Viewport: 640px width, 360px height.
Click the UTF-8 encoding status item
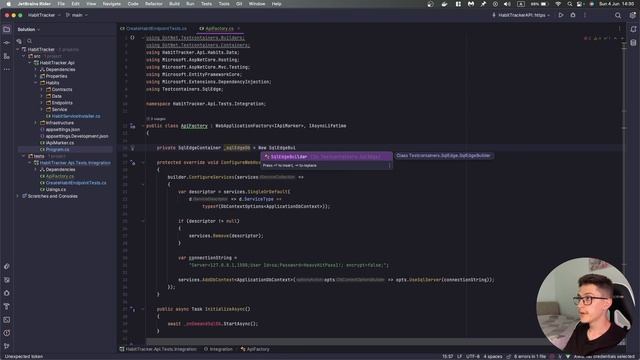click(x=473, y=357)
